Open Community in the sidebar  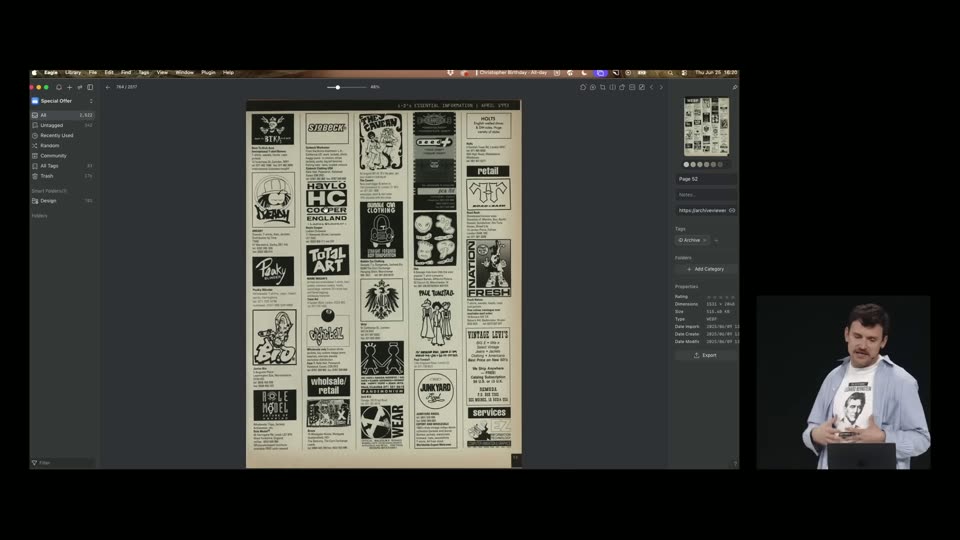point(62,156)
